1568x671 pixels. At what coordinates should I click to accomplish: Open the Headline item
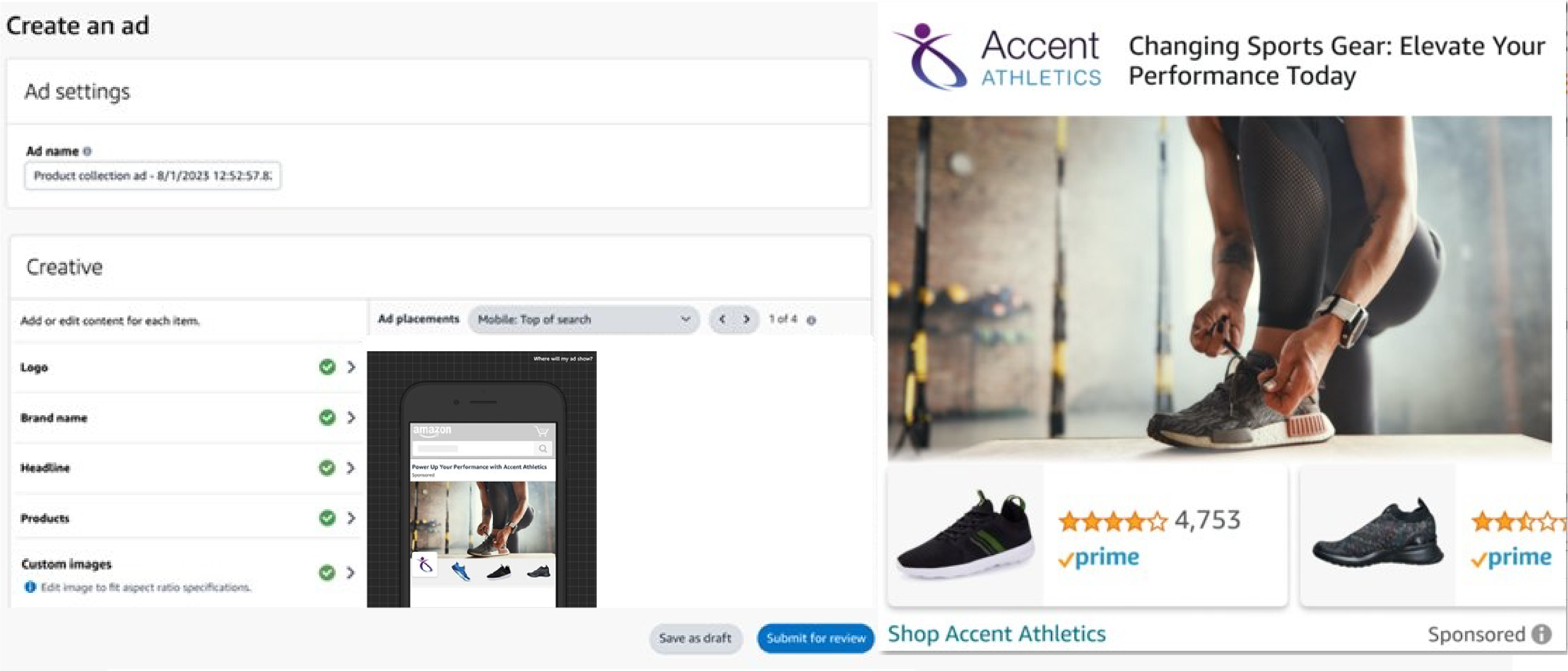45,467
